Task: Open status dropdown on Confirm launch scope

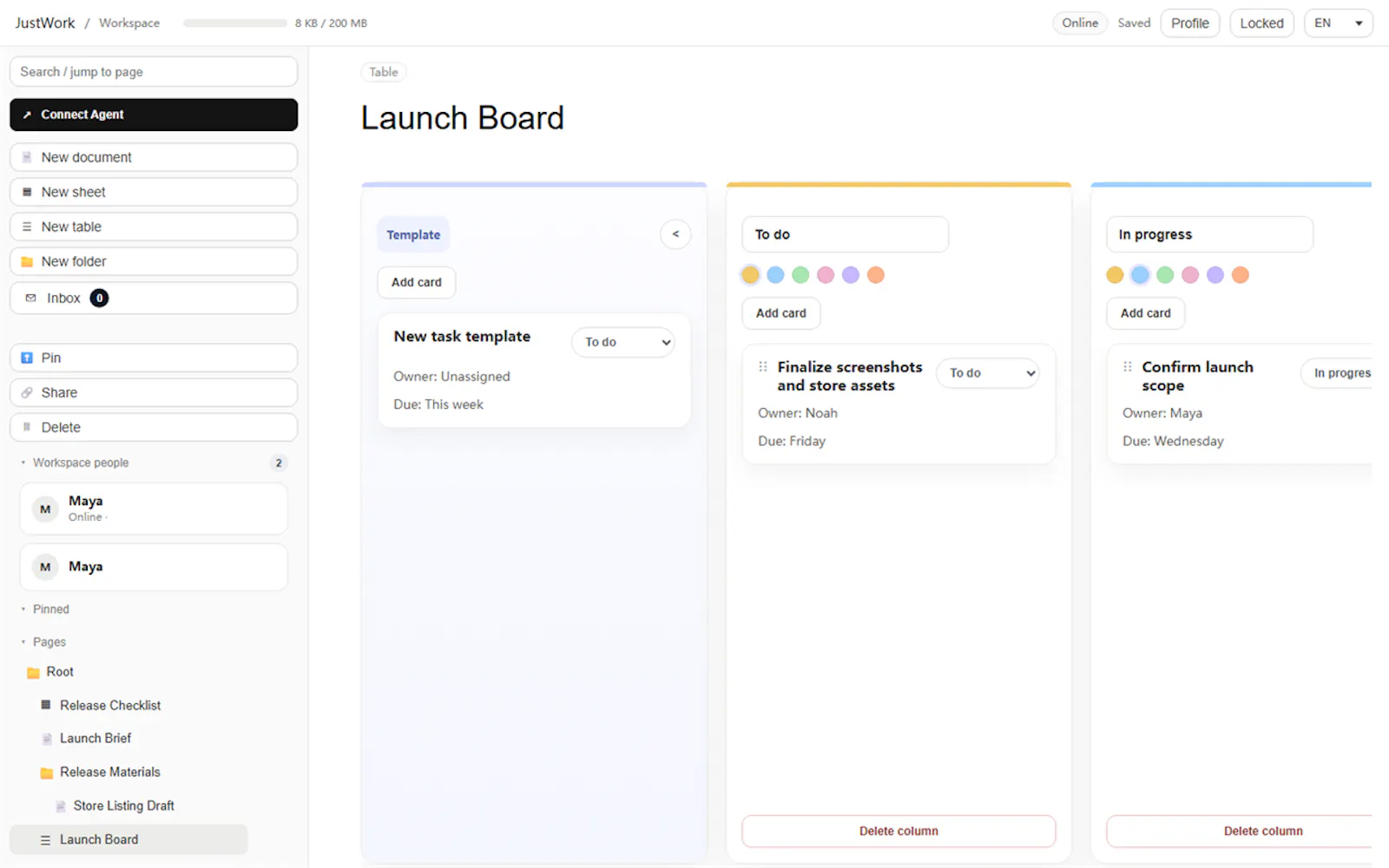Action: [x=1337, y=373]
